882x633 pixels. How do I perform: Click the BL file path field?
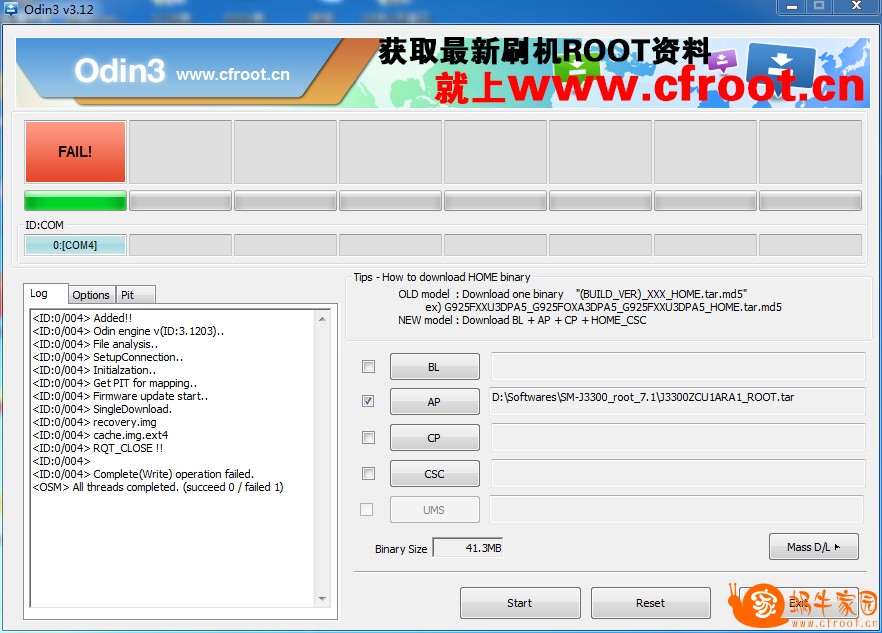677,366
